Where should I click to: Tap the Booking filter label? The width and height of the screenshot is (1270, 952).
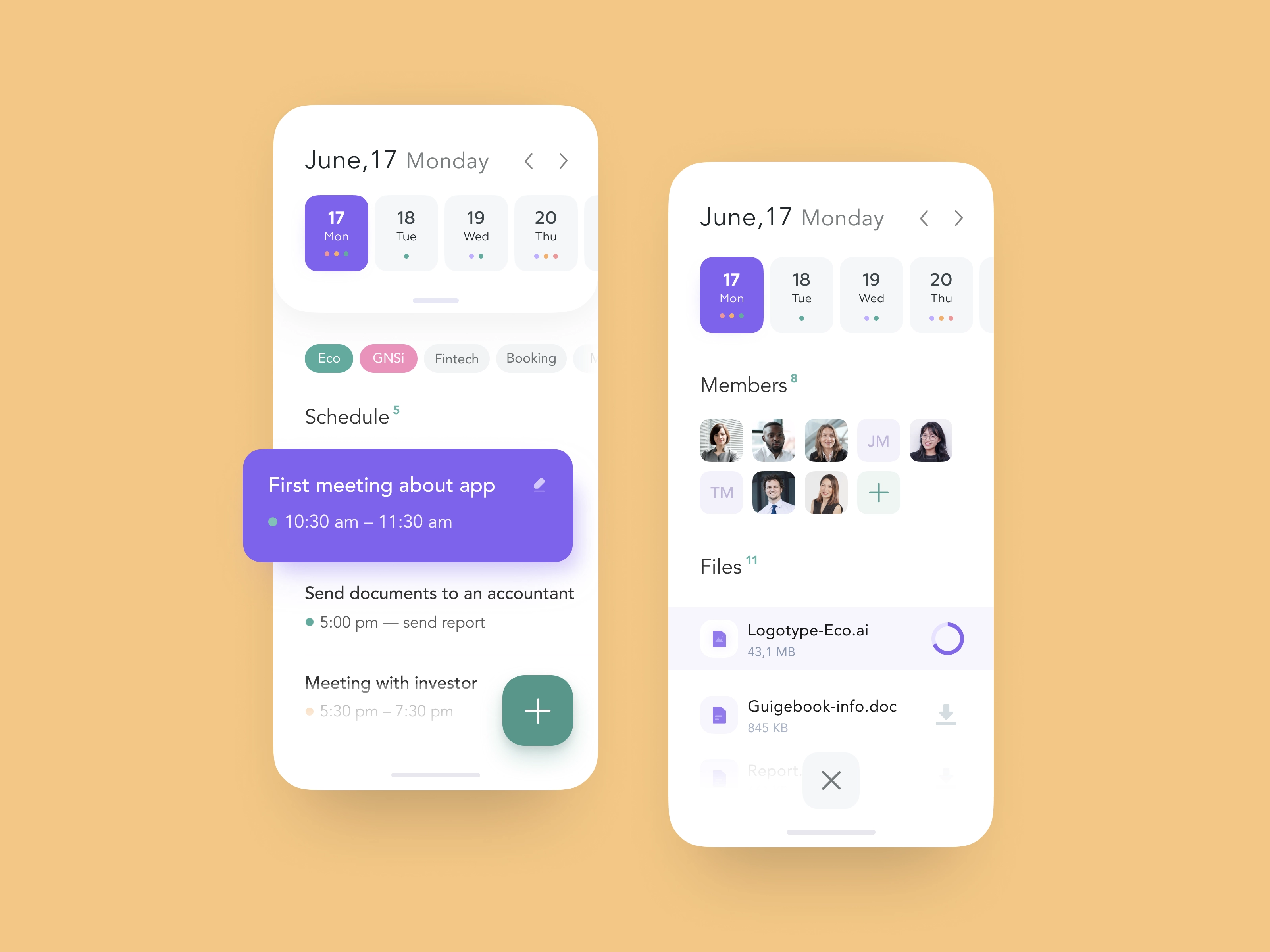tap(530, 358)
